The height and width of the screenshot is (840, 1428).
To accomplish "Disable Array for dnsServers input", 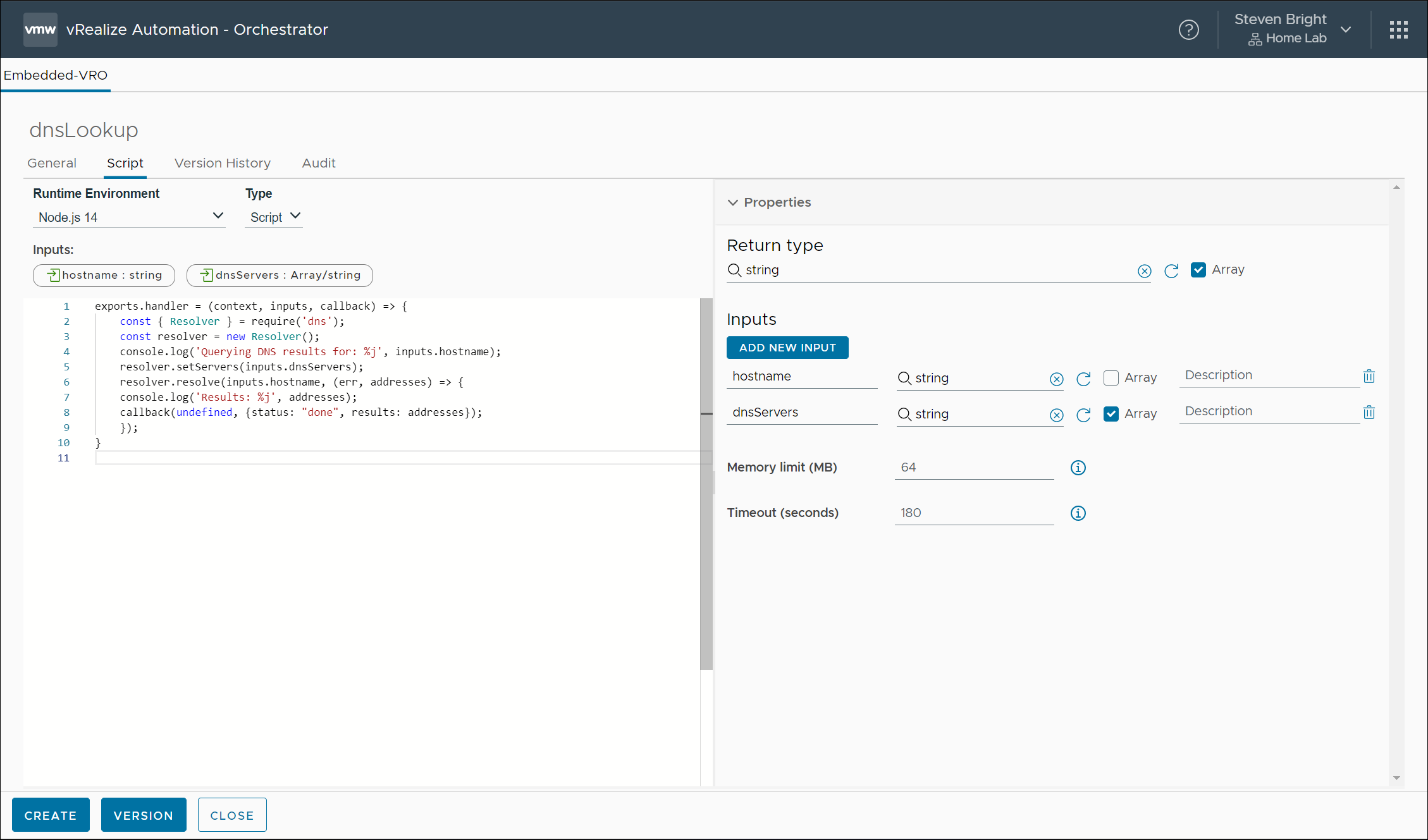I will pos(1111,414).
